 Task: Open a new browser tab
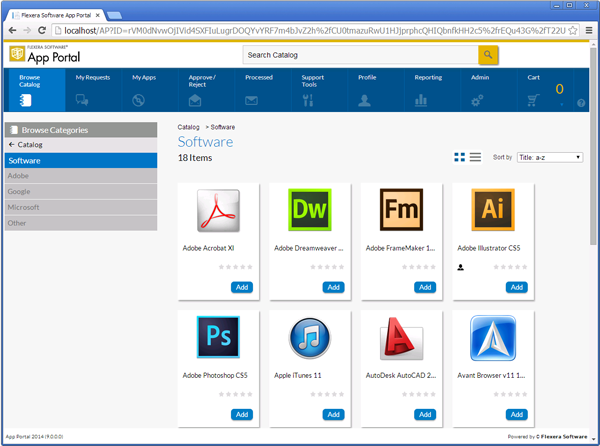[x=114, y=15]
